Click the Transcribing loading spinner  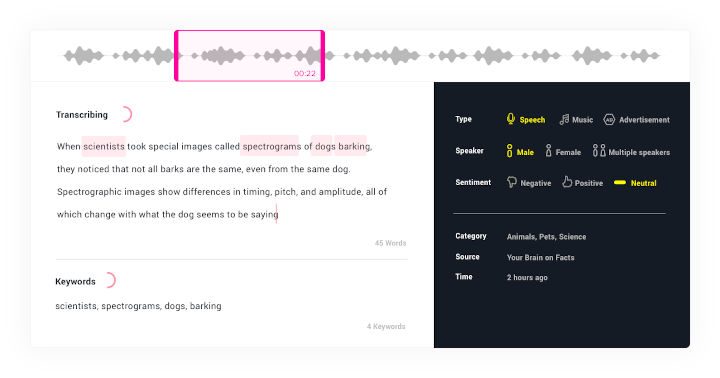(126, 114)
